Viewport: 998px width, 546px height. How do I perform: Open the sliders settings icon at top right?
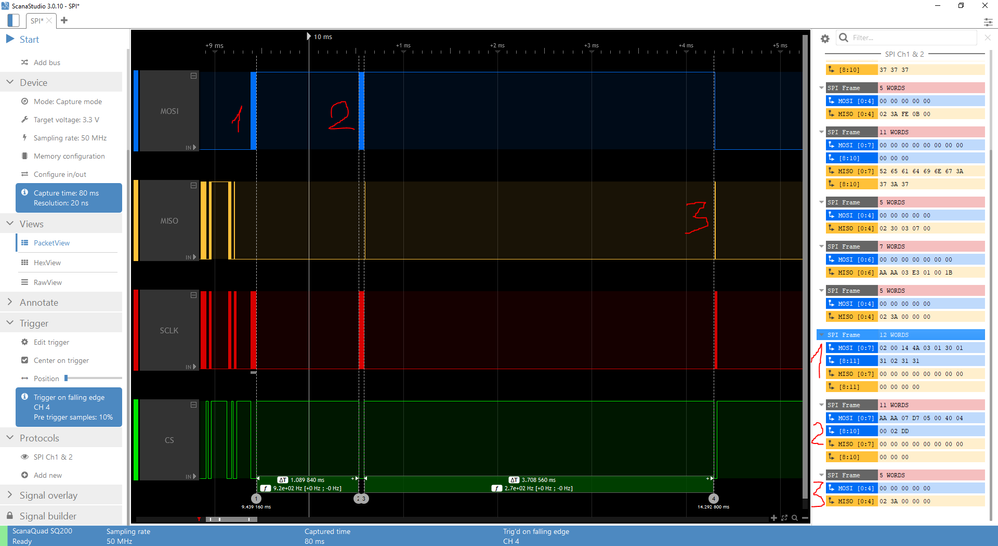[988, 22]
